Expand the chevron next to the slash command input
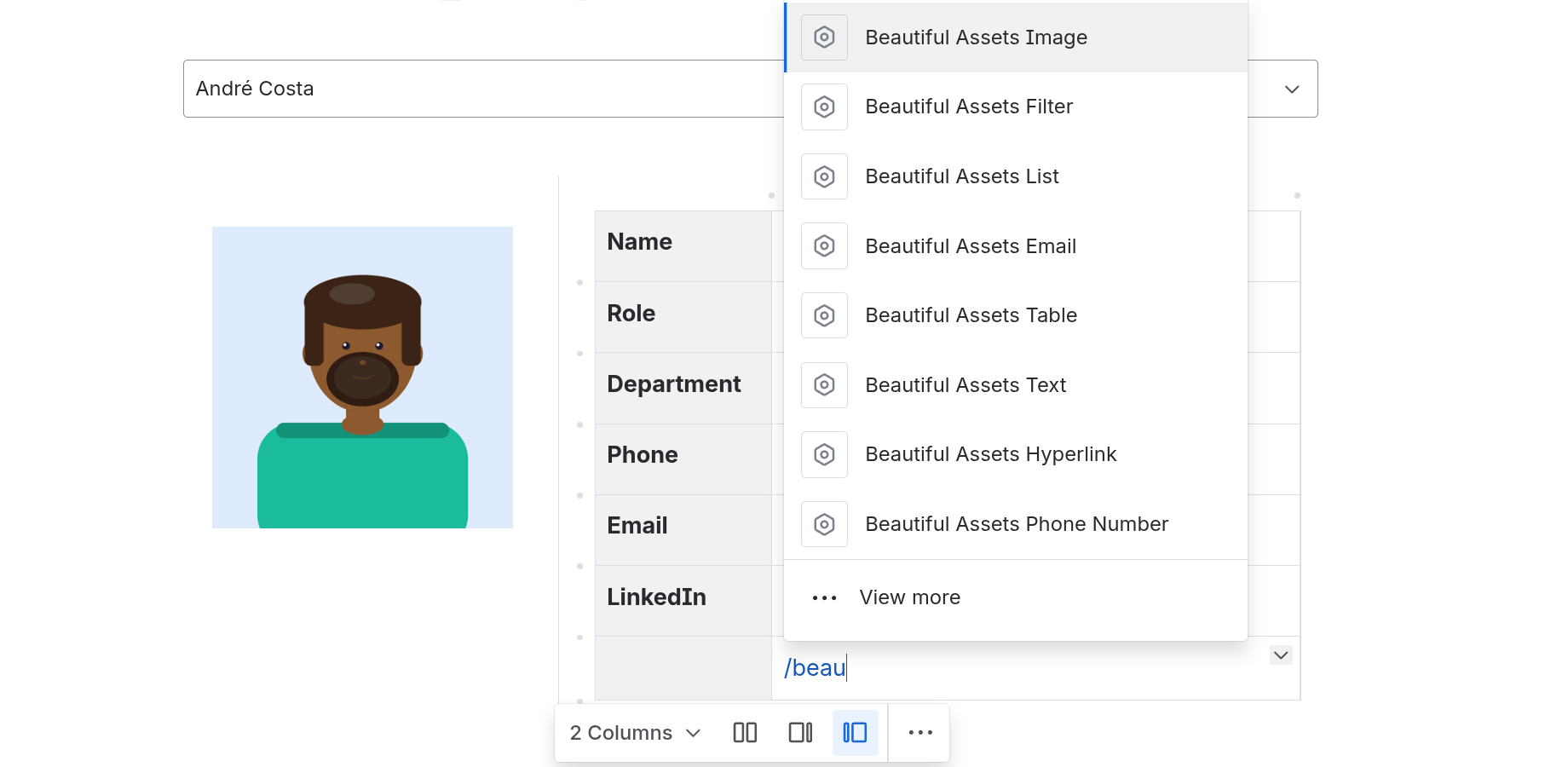This screenshot has width=1568, height=767. tap(1280, 655)
